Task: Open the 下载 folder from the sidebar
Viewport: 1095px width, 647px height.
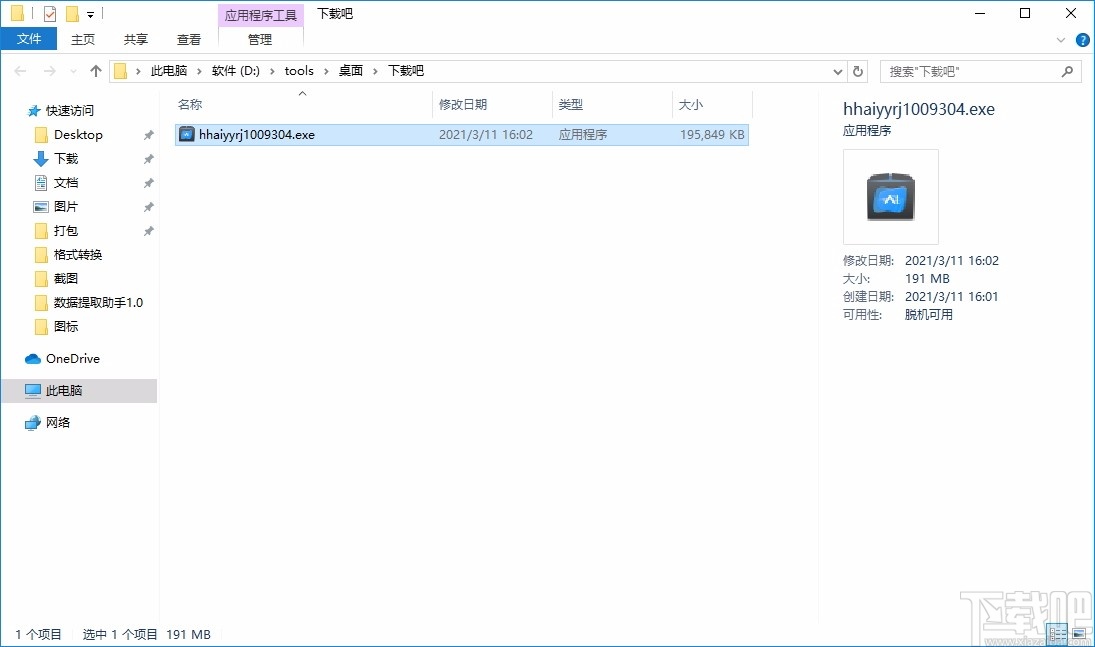Action: [x=62, y=158]
